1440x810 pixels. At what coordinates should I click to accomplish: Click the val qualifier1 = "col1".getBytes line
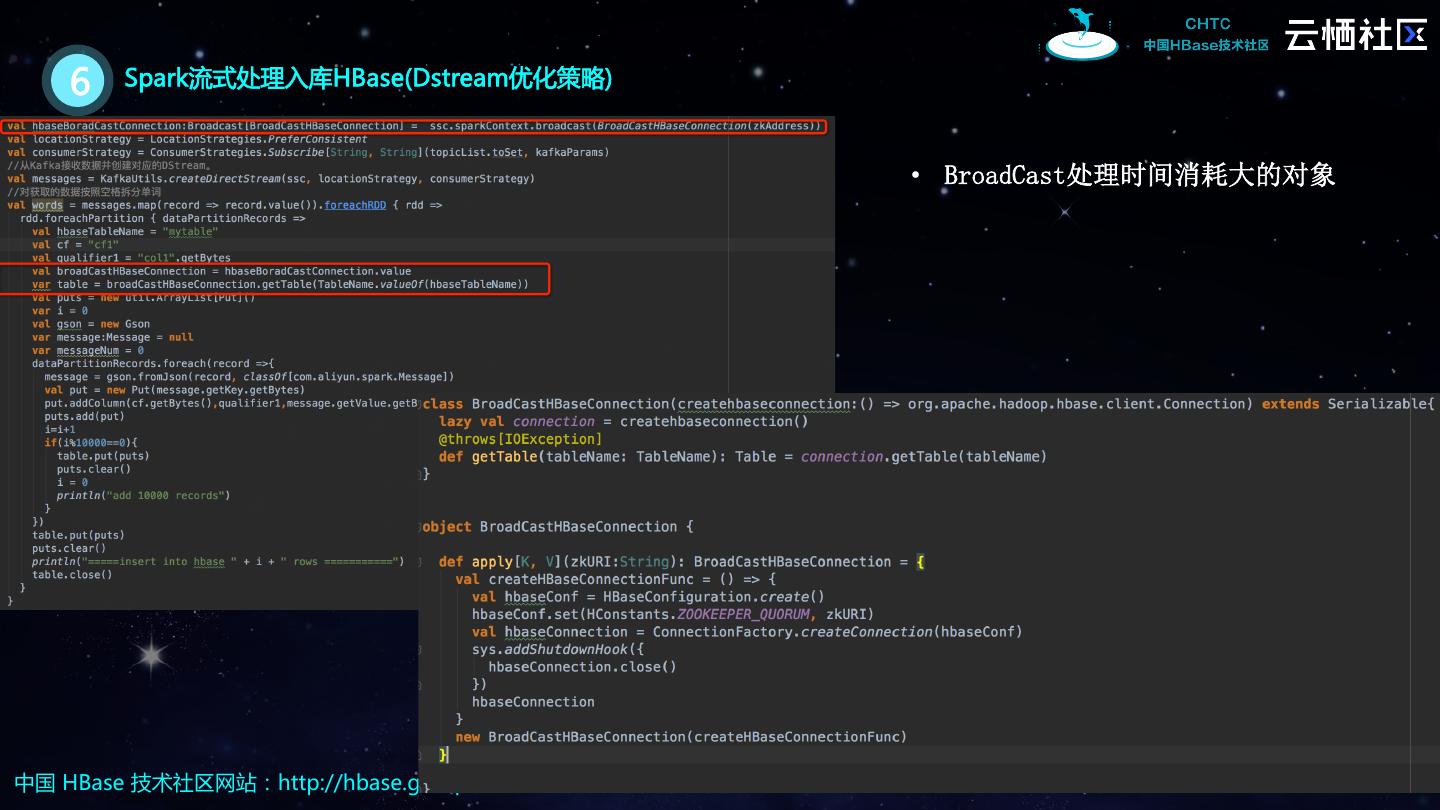pos(131,258)
